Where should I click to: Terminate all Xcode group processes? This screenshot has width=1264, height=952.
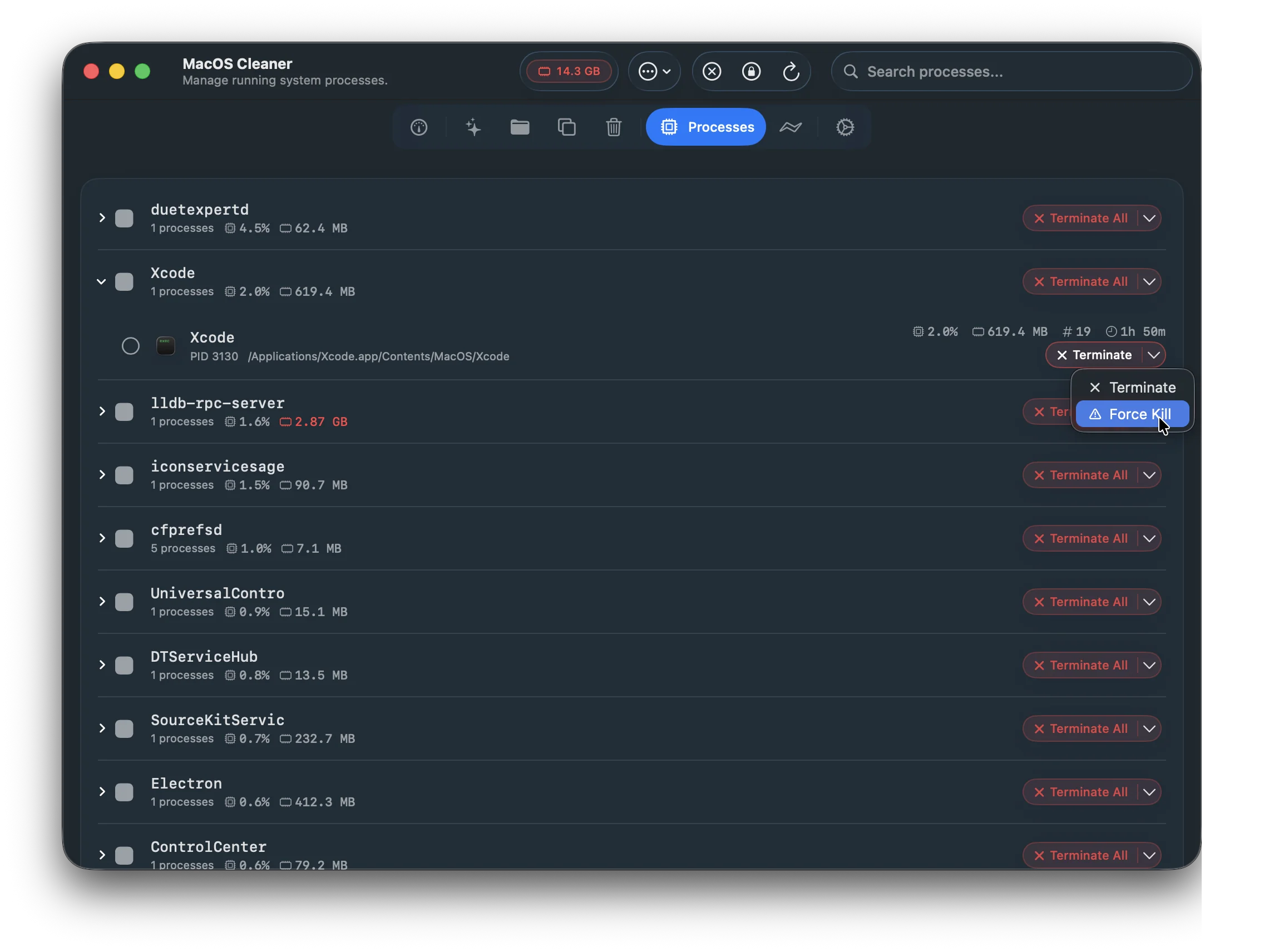click(x=1080, y=281)
